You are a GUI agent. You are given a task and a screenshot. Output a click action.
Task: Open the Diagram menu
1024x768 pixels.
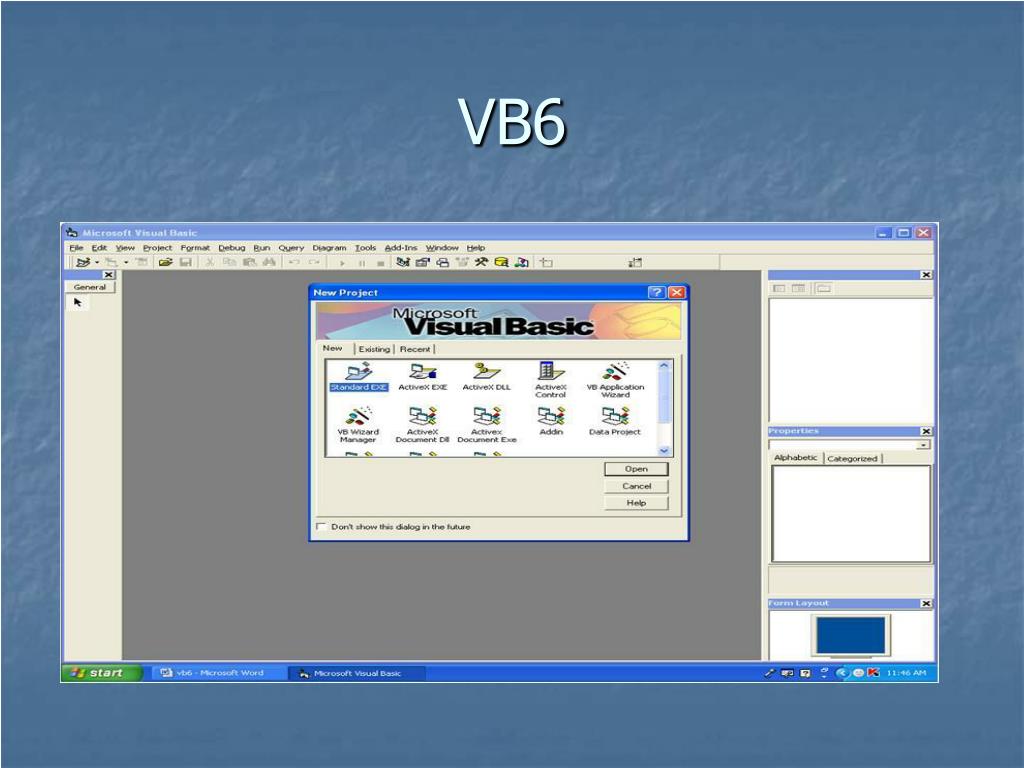329,248
